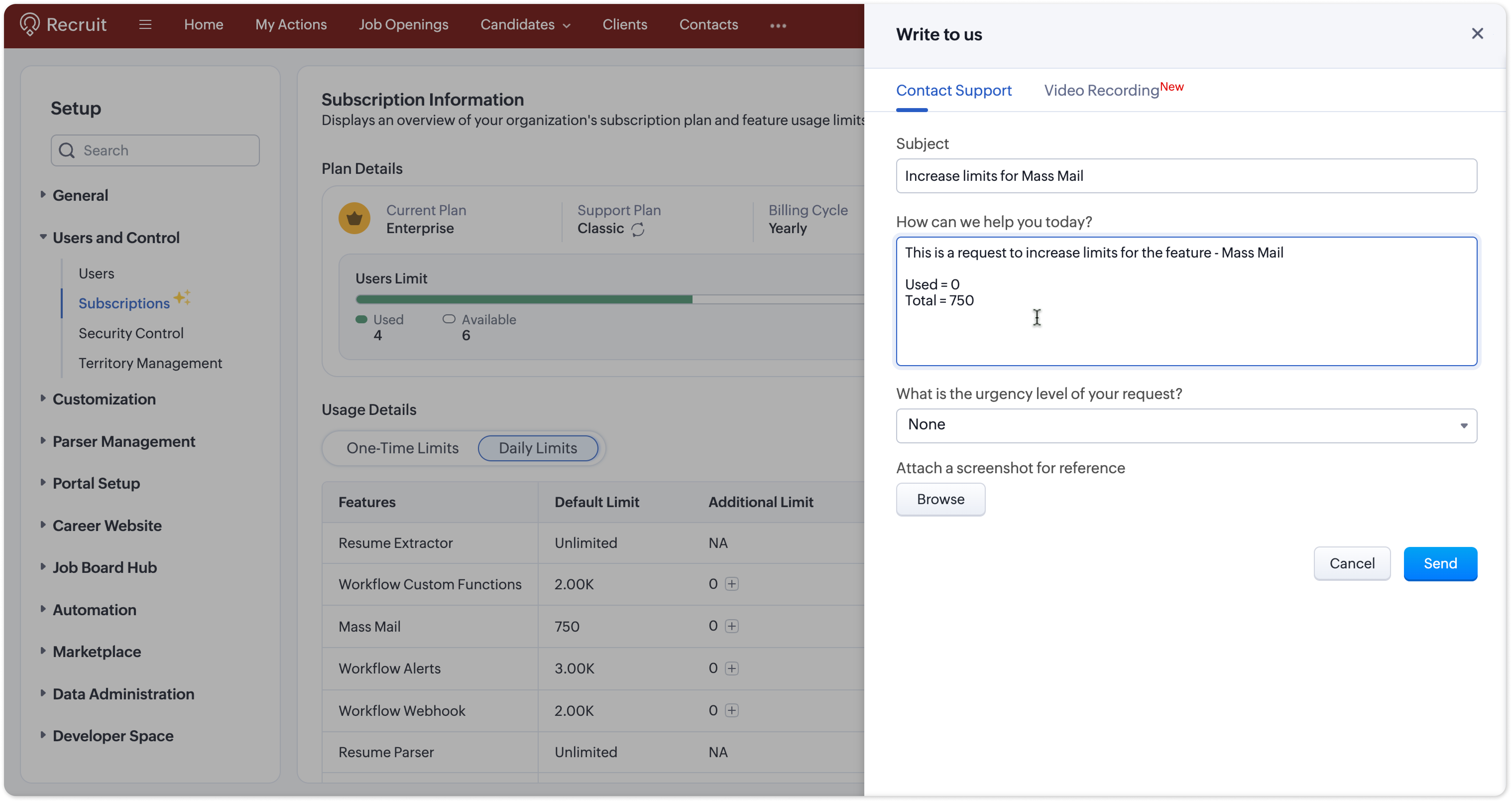
Task: Collapse Users and Control section
Action: pos(116,238)
